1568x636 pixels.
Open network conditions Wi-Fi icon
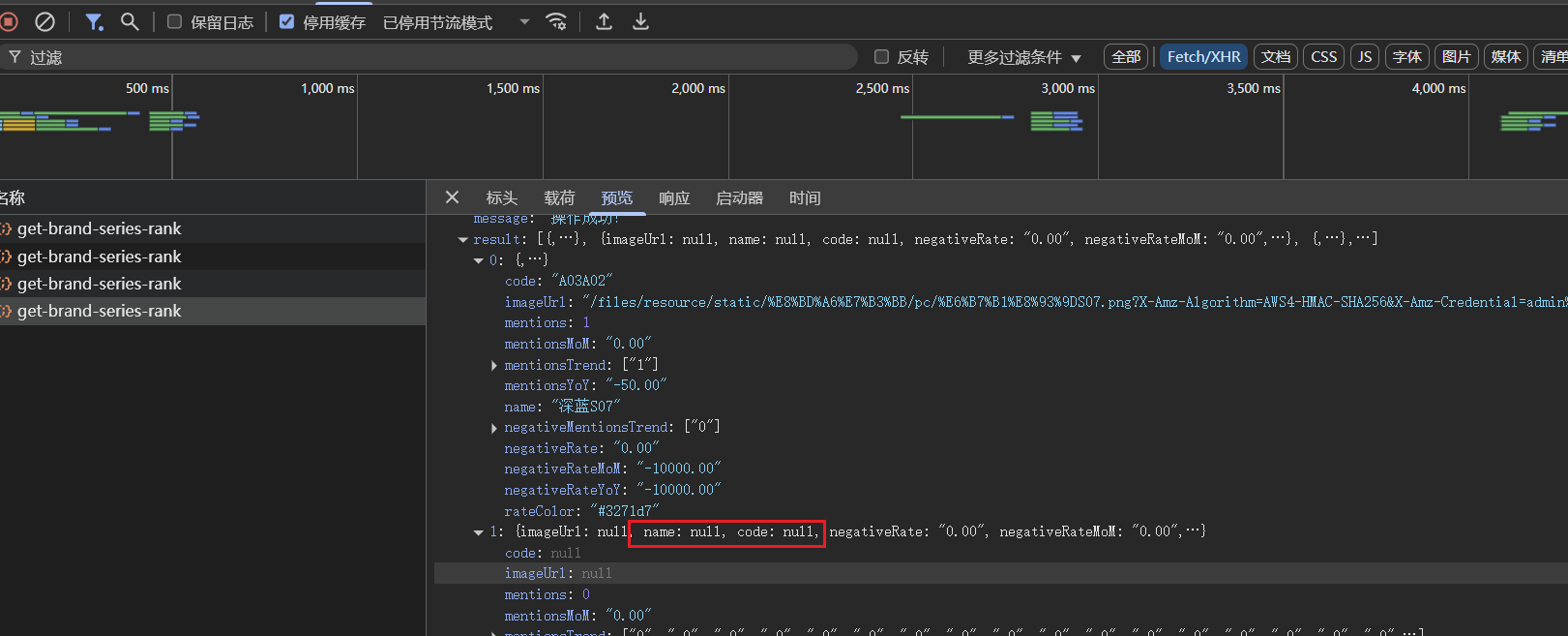(556, 21)
